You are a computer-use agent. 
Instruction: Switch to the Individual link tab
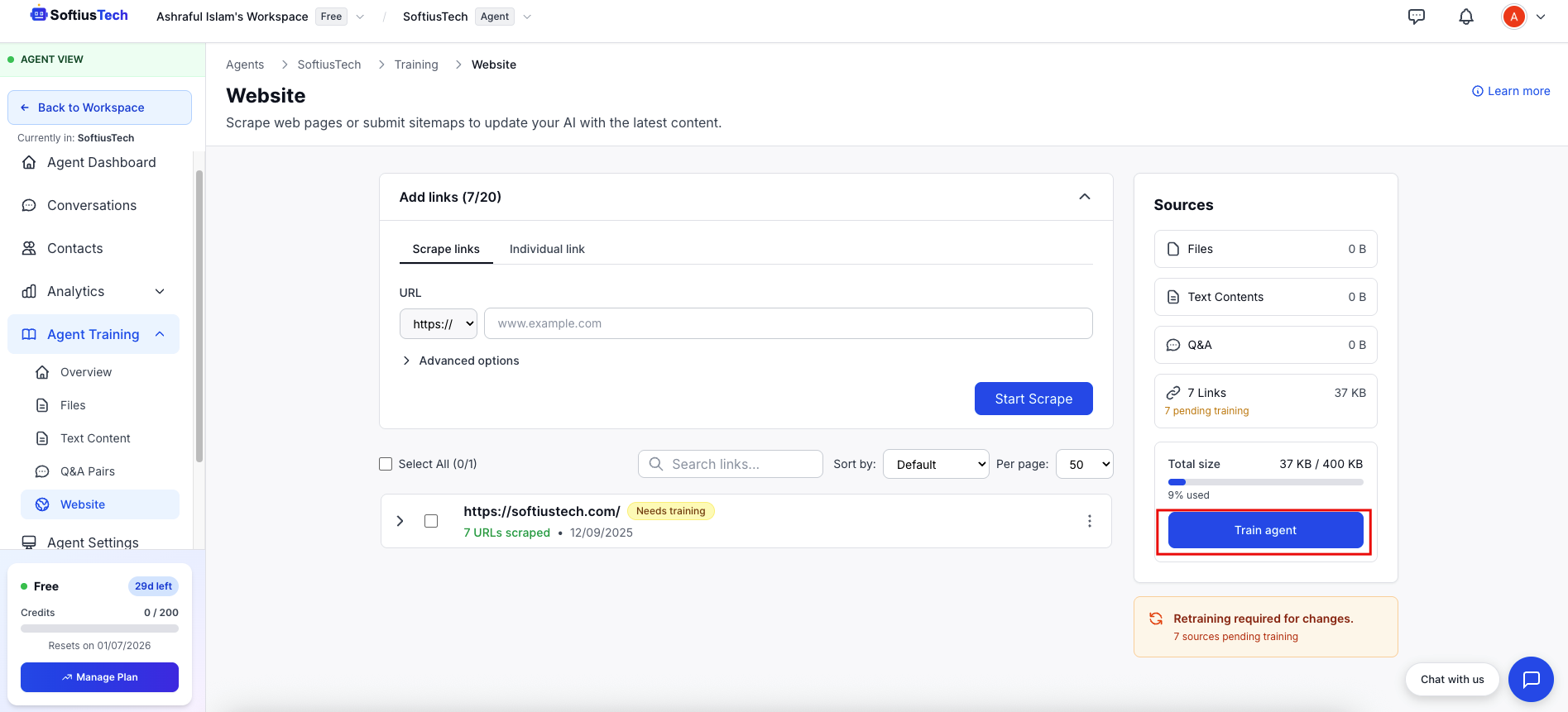tap(547, 249)
